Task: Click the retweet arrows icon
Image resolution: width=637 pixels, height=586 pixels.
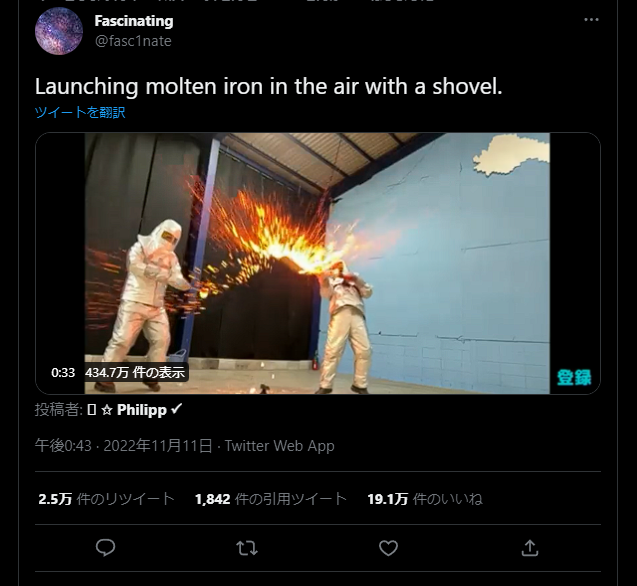Action: pos(247,547)
